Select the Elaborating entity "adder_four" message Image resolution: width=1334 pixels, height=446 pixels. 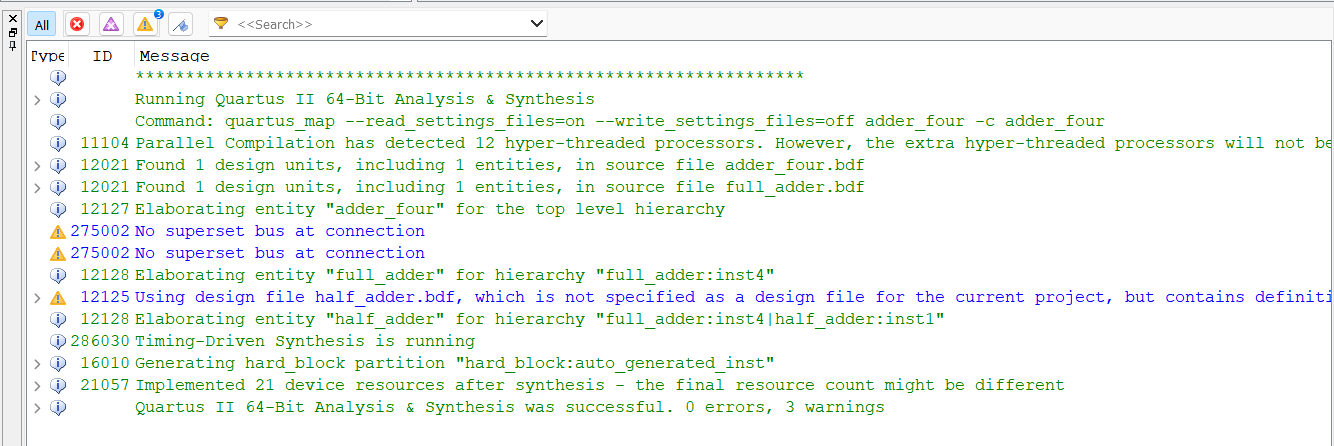click(x=430, y=209)
